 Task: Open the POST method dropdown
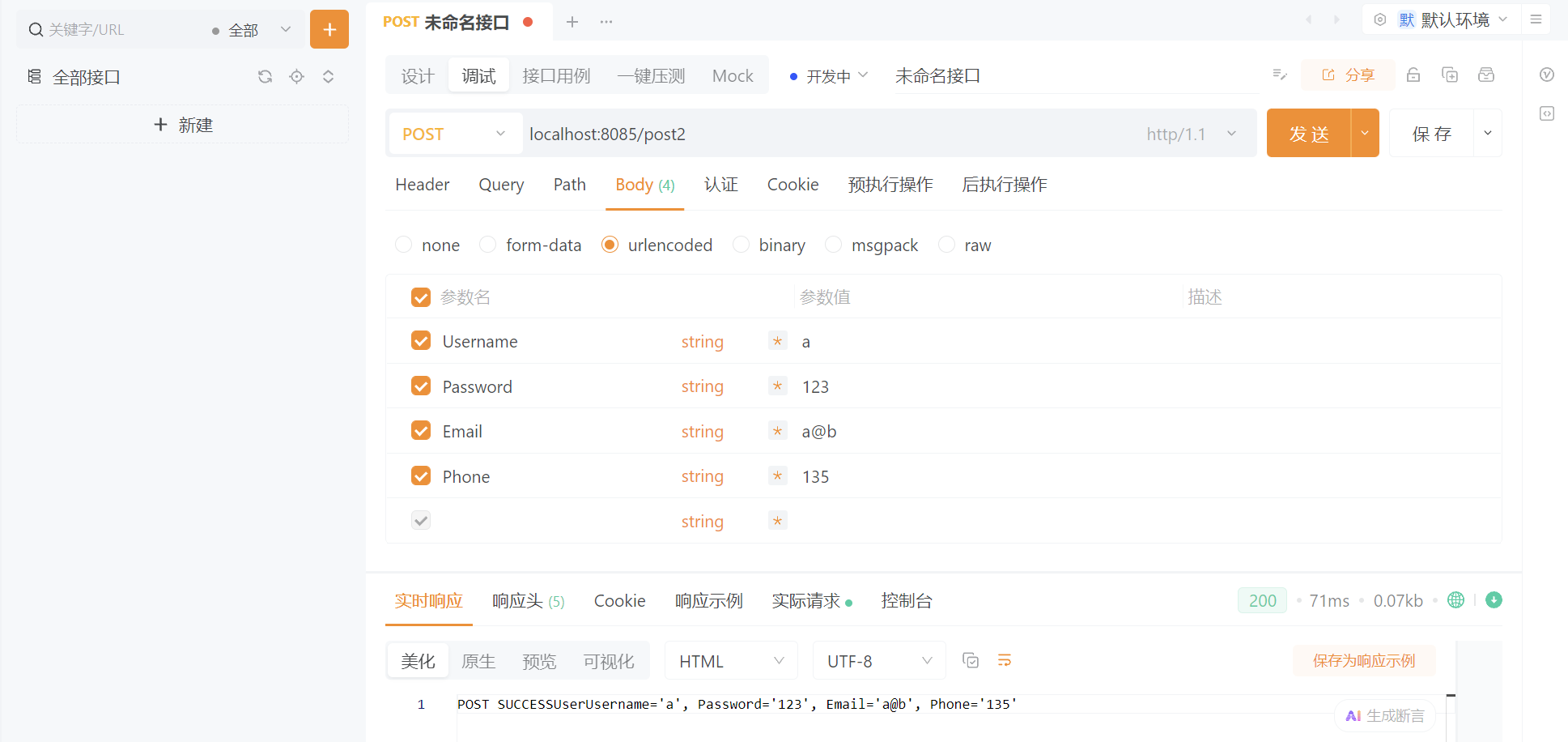[x=453, y=134]
